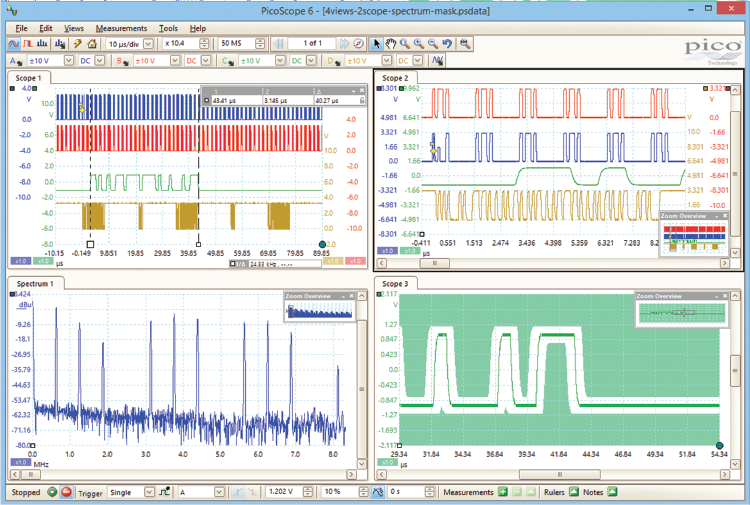This screenshot has height=505, width=750.
Task: Toggle the math channels button
Action: (x=438, y=60)
